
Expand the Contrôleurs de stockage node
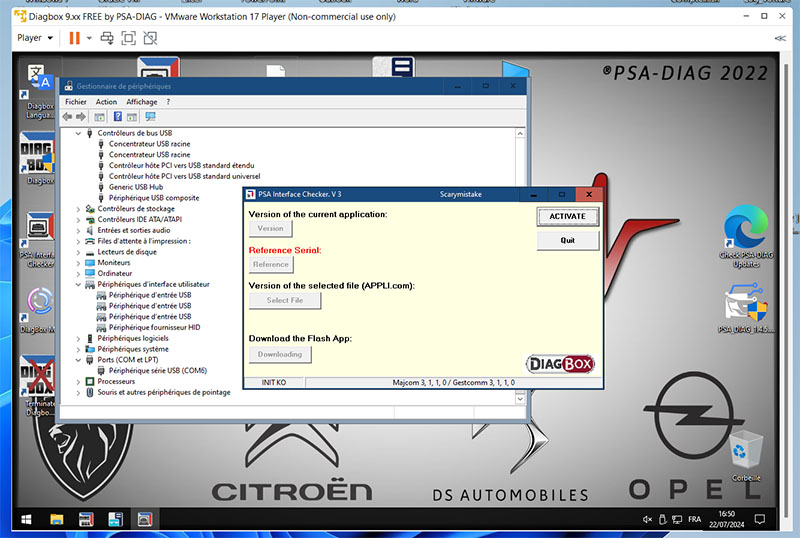tap(78, 209)
